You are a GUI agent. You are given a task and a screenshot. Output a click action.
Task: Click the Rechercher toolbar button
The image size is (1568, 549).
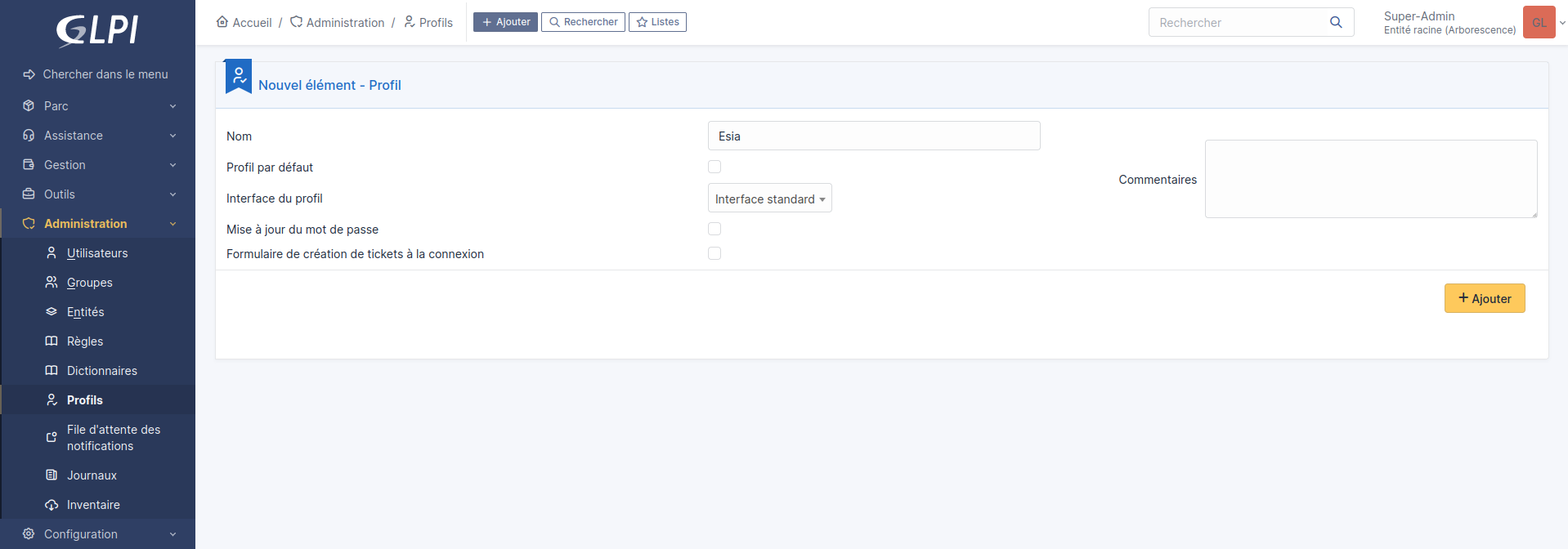click(x=583, y=22)
